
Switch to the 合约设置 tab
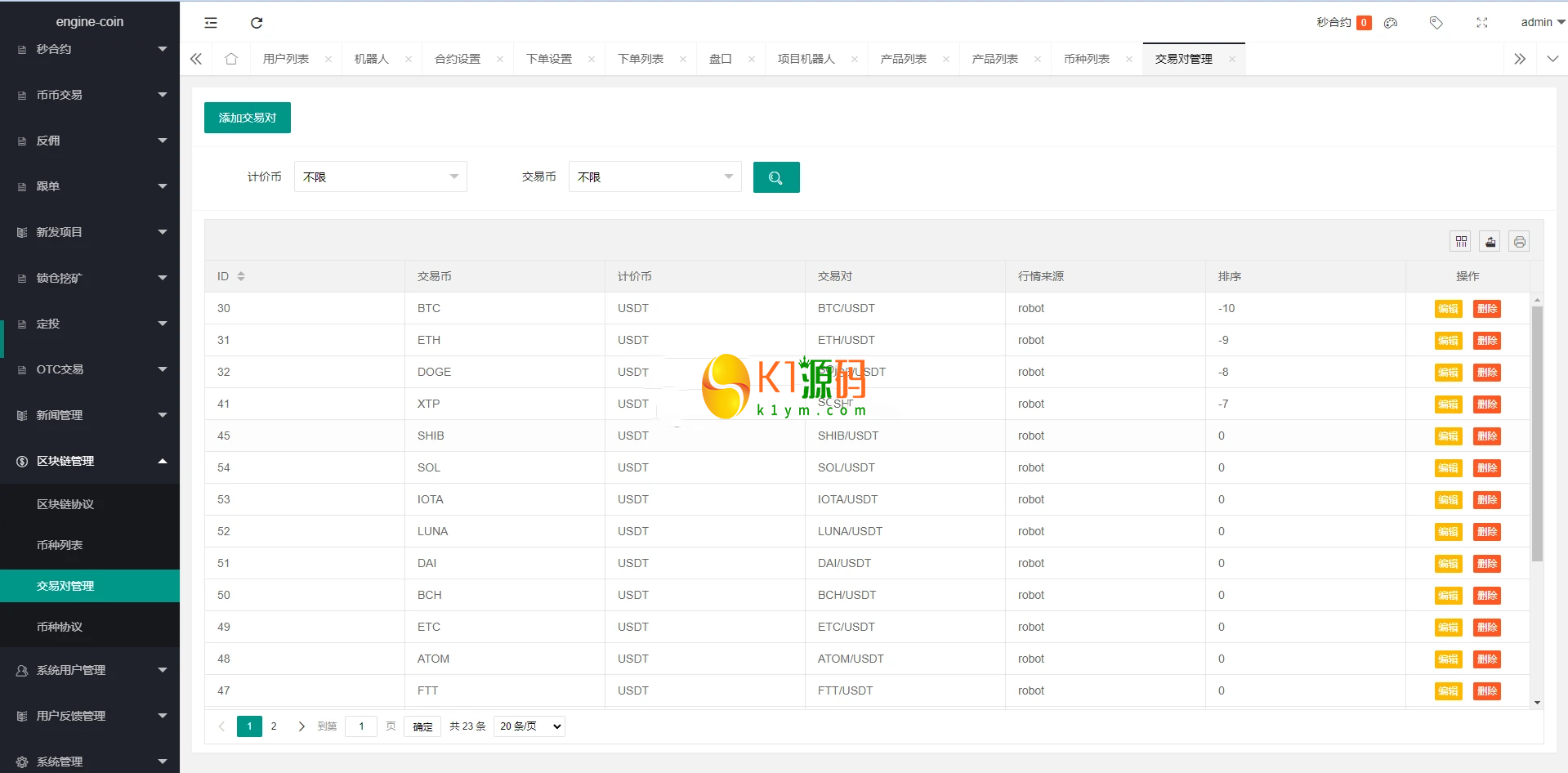click(458, 59)
